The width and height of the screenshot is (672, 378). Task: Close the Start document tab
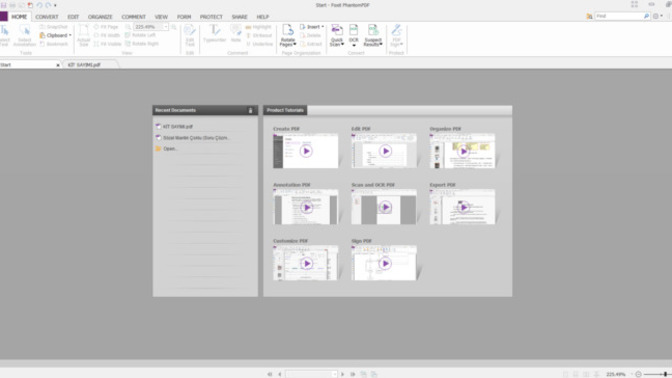coord(58,65)
